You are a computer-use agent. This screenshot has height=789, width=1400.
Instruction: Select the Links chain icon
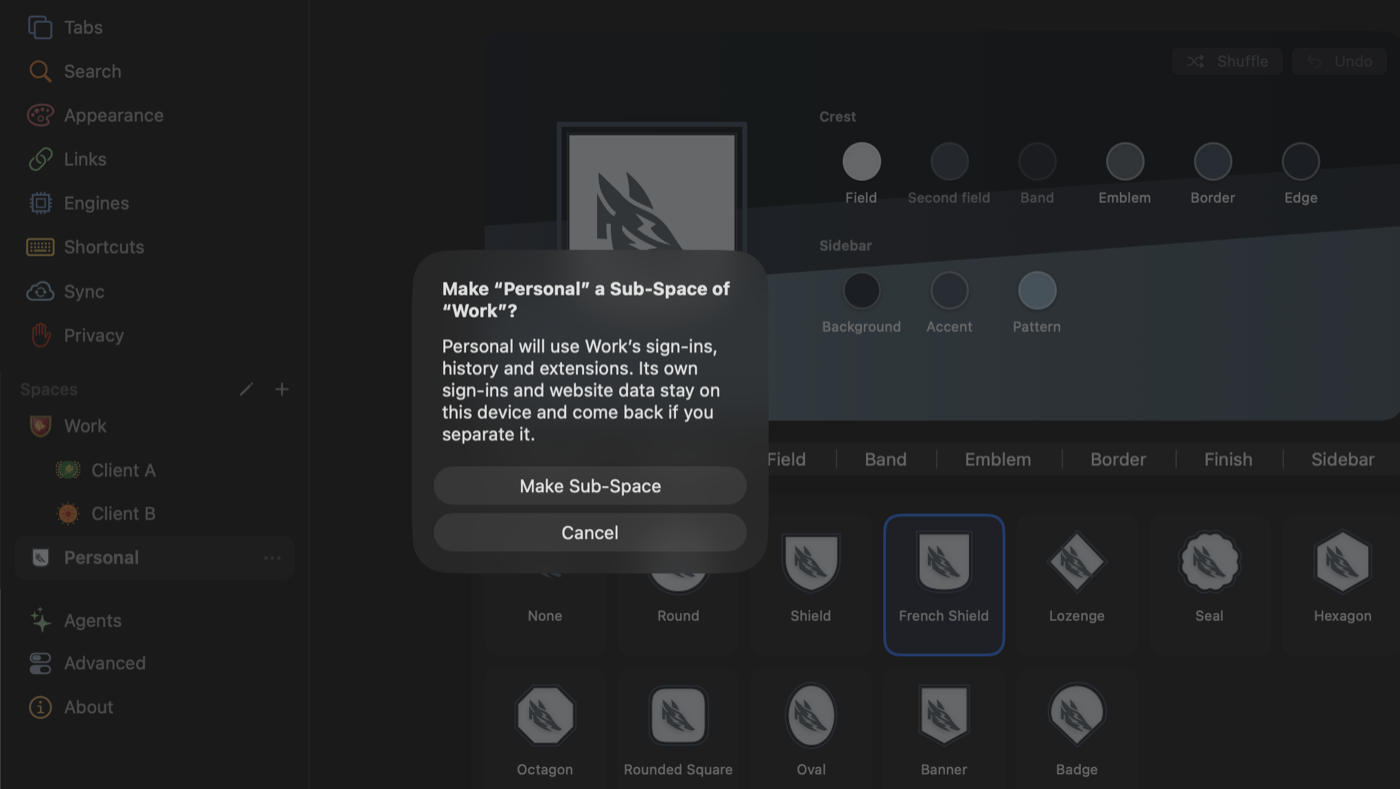pyautogui.click(x=40, y=159)
